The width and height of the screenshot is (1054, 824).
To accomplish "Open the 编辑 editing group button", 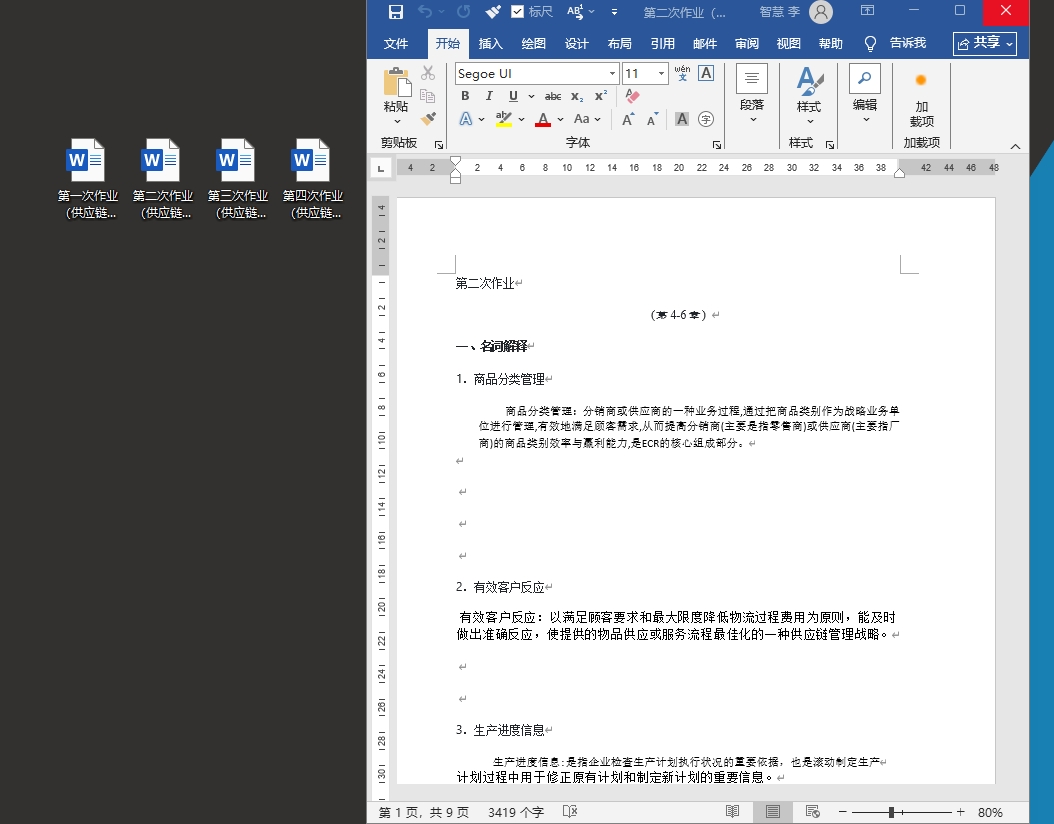I will pyautogui.click(x=865, y=94).
